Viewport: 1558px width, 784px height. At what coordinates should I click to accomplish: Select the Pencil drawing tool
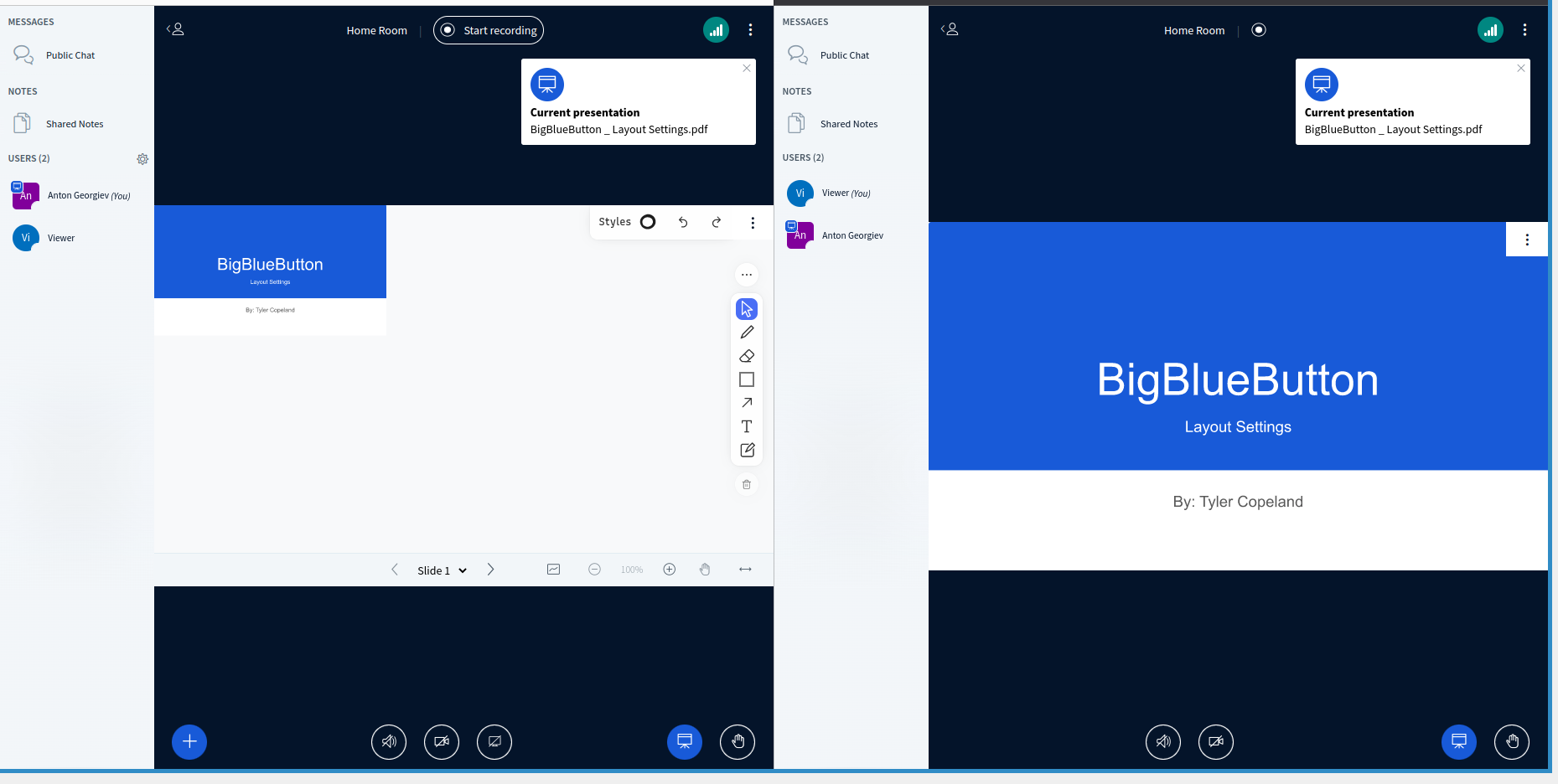[x=746, y=332]
